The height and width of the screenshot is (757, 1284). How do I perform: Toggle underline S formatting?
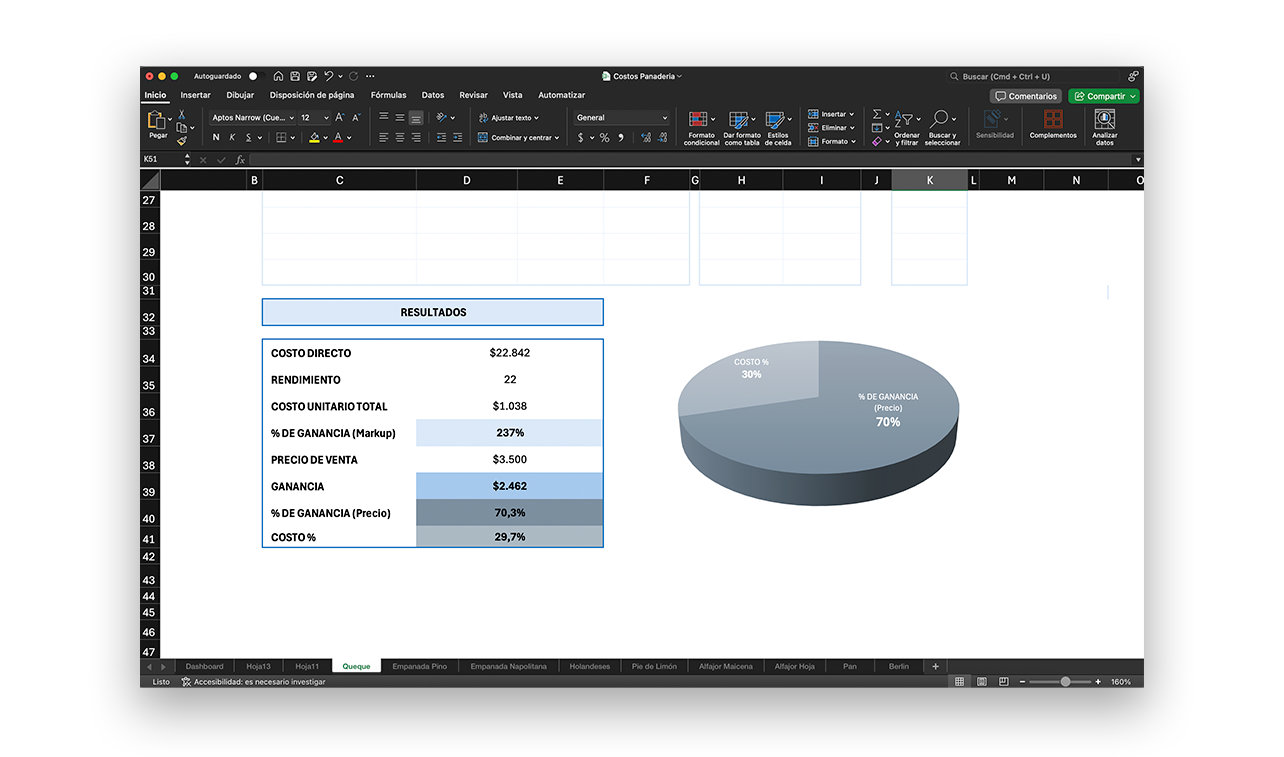click(x=248, y=137)
